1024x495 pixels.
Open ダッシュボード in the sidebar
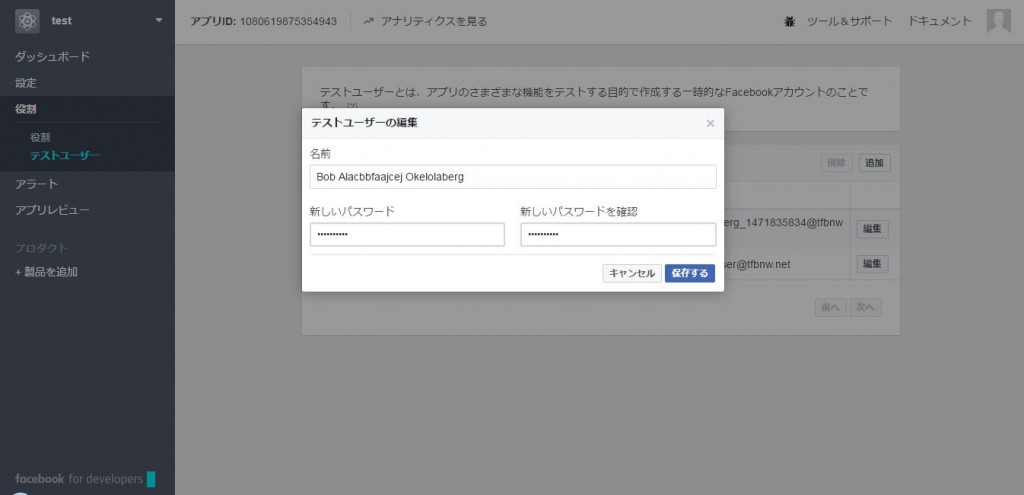[52, 57]
